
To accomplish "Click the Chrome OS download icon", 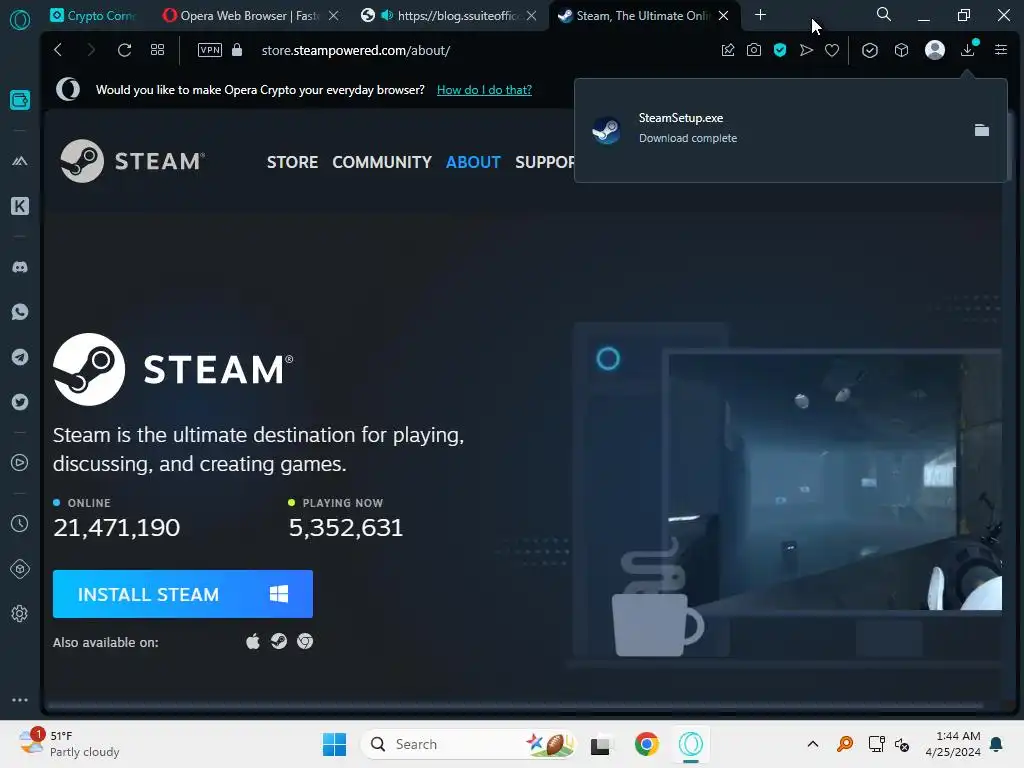I will pyautogui.click(x=305, y=641).
